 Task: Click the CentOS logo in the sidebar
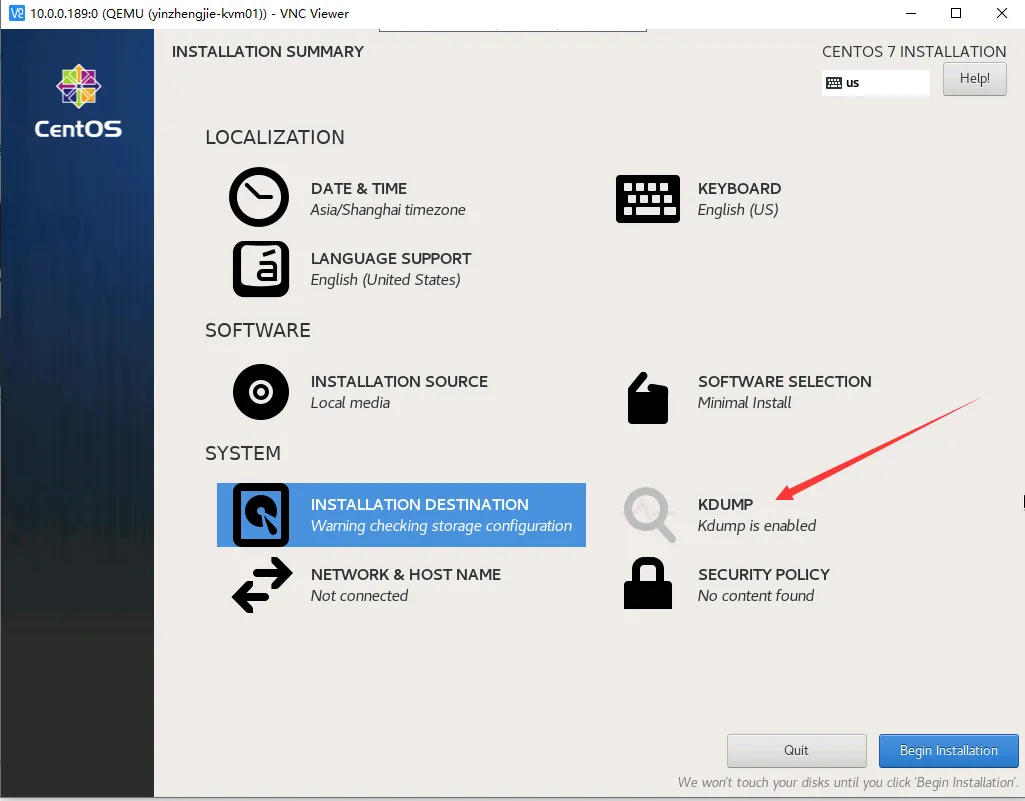[78, 101]
